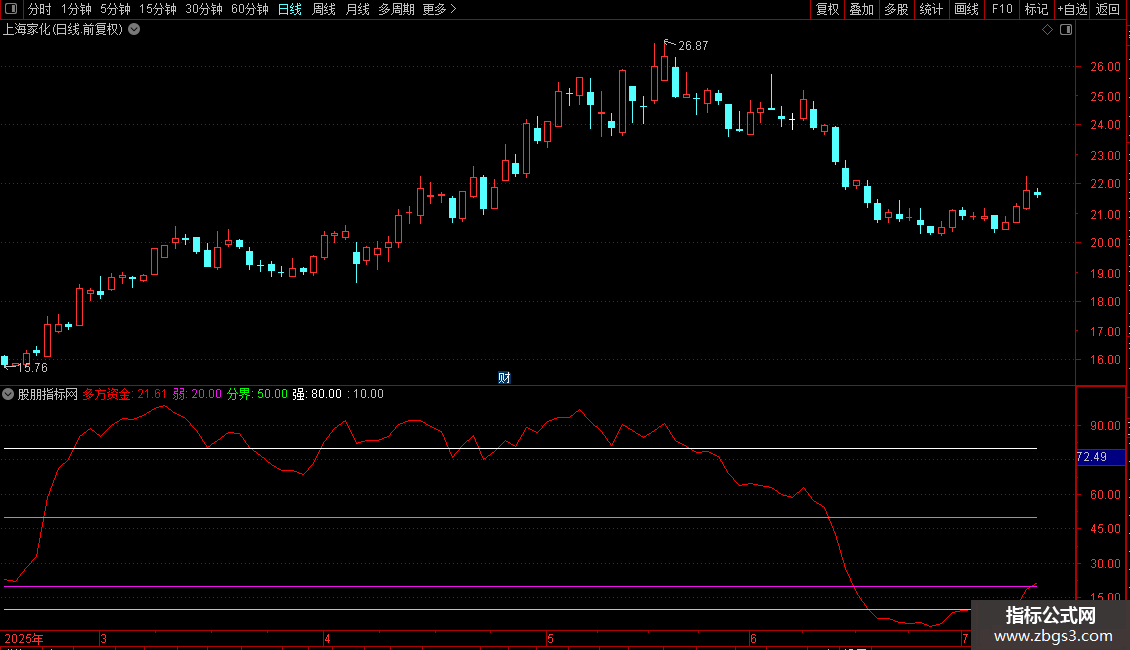Viewport: 1130px width, 650px height.
Task: Switch to the 分时 intraday view
Action: [40, 9]
